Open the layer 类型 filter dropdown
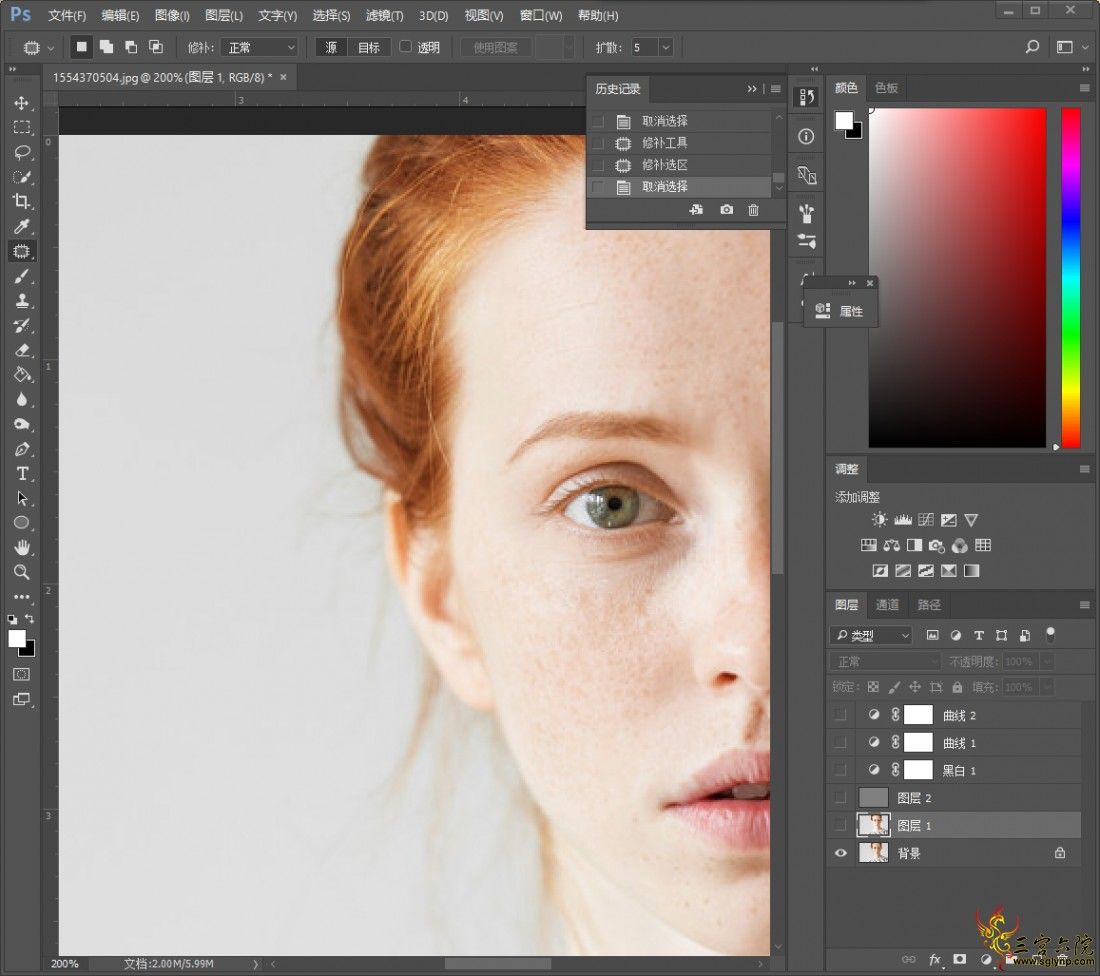The width and height of the screenshot is (1100, 976). [x=872, y=635]
